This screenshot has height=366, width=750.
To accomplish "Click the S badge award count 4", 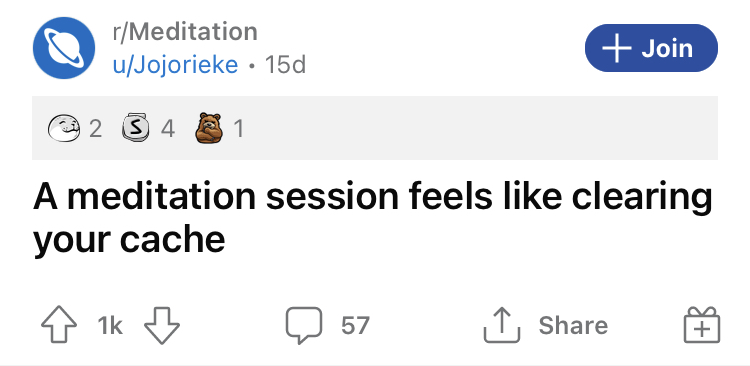I will (x=167, y=128).
